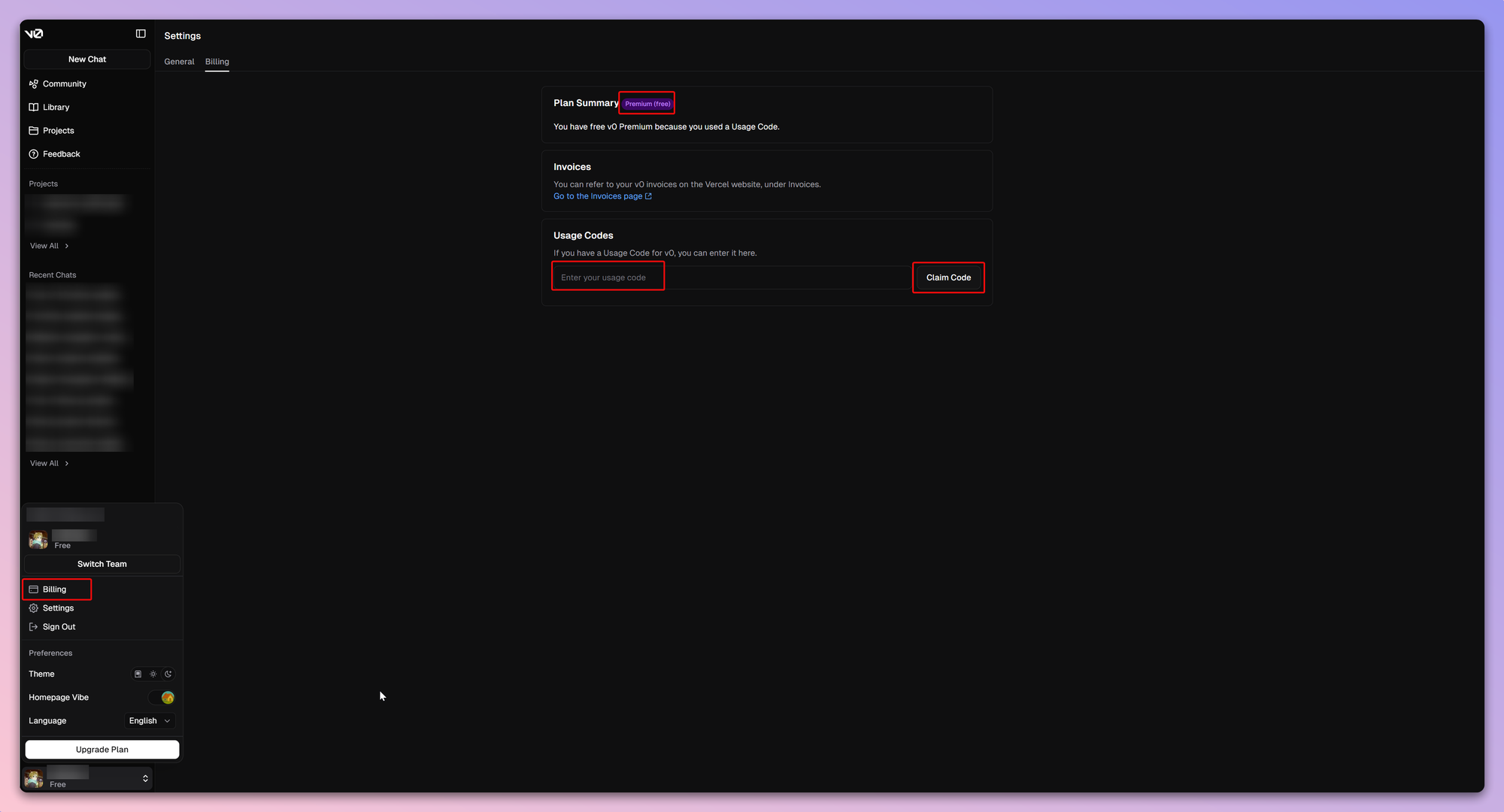Select the dark theme moon icon
Image resolution: width=1504 pixels, height=812 pixels.
coord(168,674)
